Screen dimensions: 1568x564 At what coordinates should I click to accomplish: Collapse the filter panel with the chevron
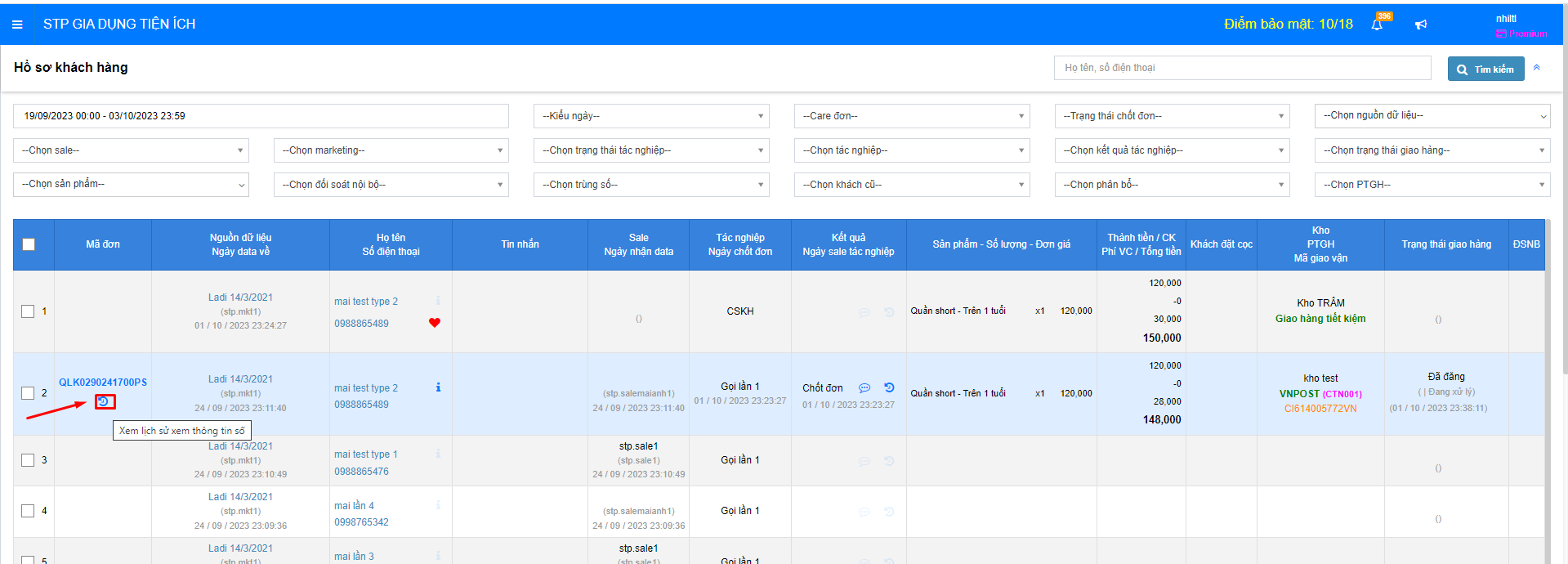pos(1537,68)
